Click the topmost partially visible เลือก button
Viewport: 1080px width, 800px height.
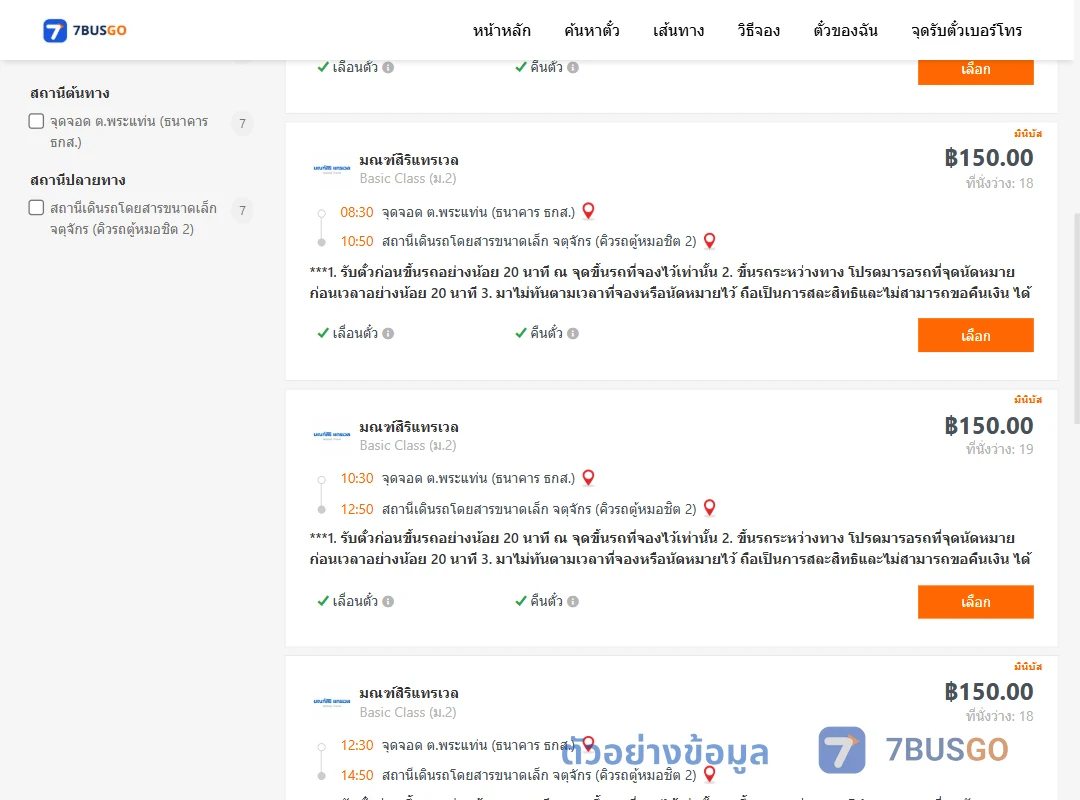point(975,72)
